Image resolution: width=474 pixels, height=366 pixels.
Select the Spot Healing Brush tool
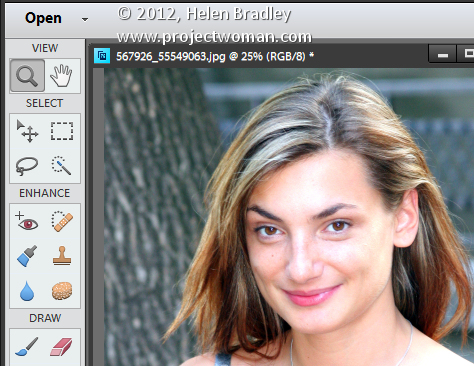62,221
